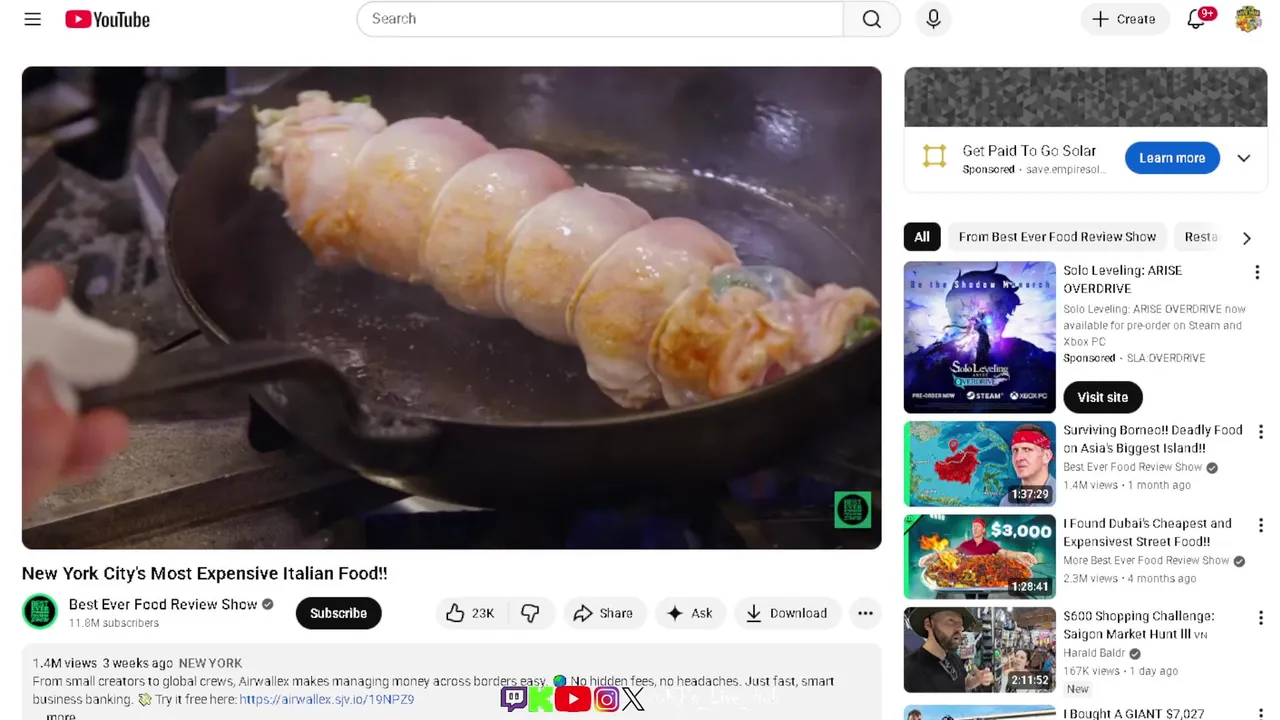This screenshot has width=1280, height=720.
Task: Click the Get Paid To Go Solar ad icon
Action: tap(934, 157)
